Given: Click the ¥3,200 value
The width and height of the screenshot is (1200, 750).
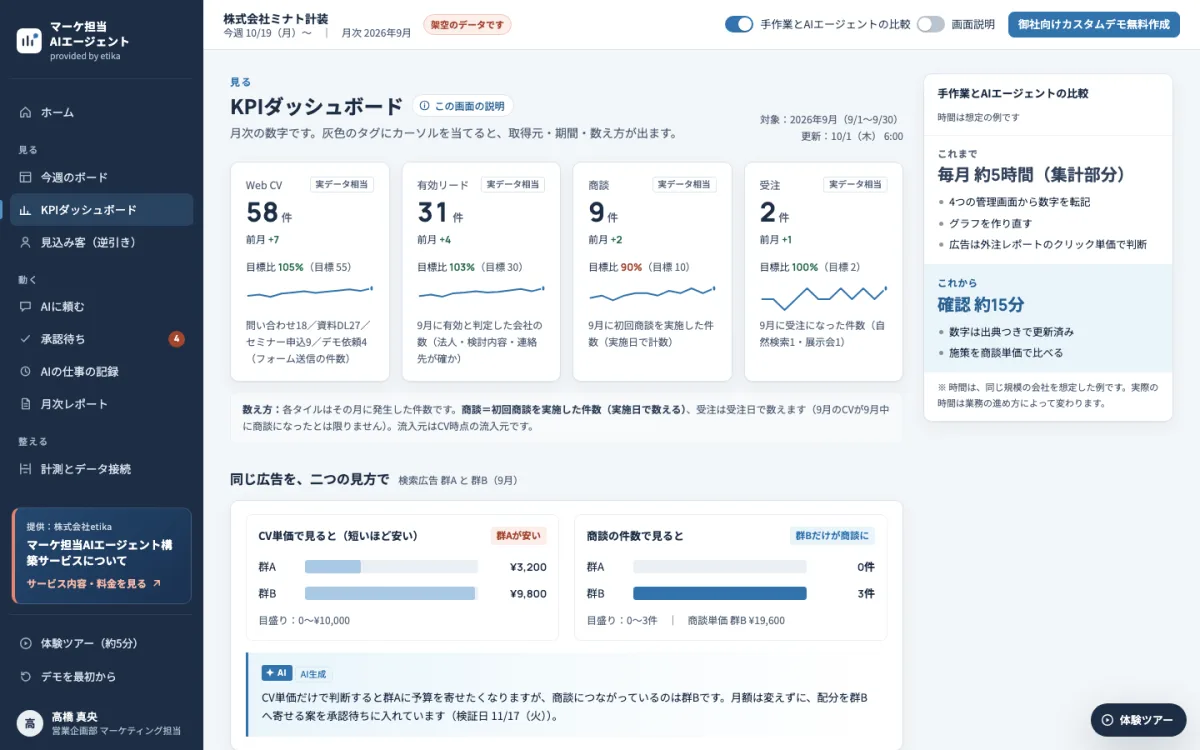Looking at the screenshot, I should pos(528,566).
